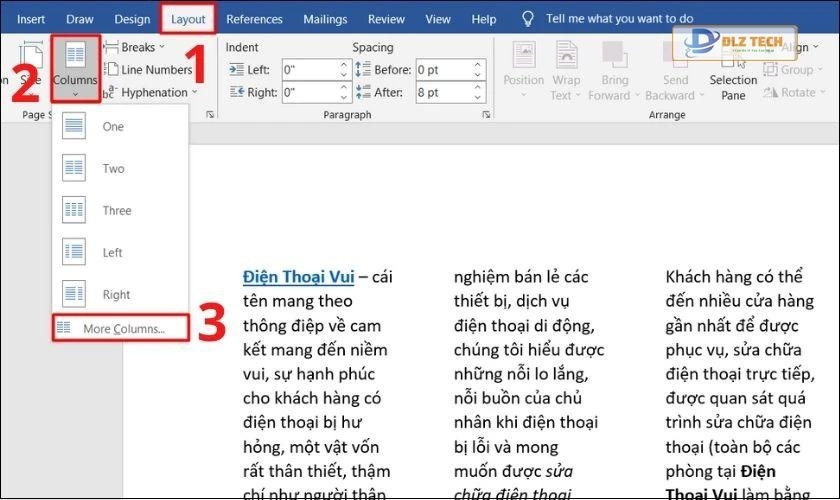This screenshot has width=840, height=500.
Task: Increase the Left indent value
Action: click(344, 65)
